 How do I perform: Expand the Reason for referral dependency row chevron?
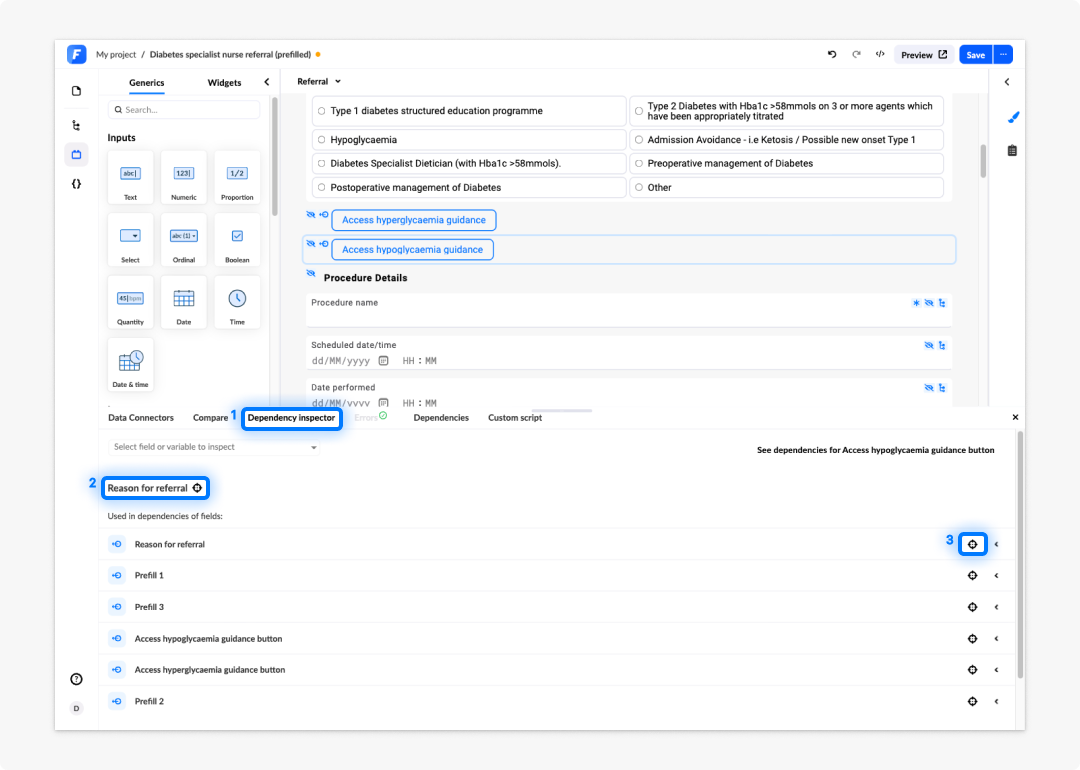(997, 545)
